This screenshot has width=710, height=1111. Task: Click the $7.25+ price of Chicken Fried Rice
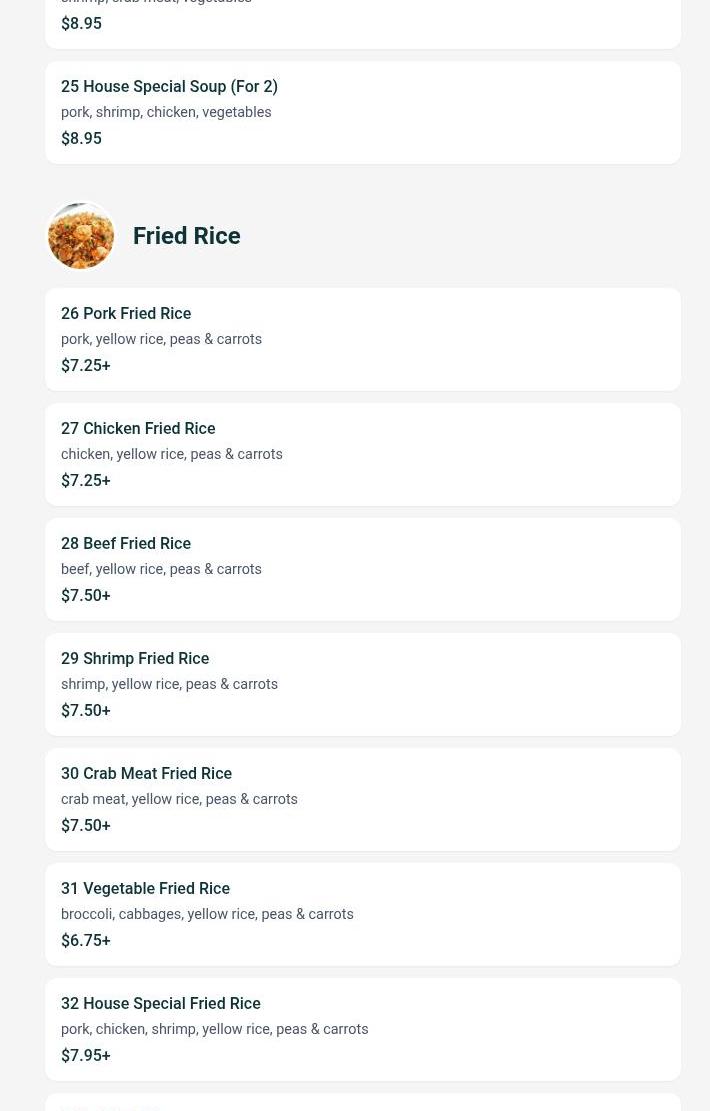[x=86, y=481]
